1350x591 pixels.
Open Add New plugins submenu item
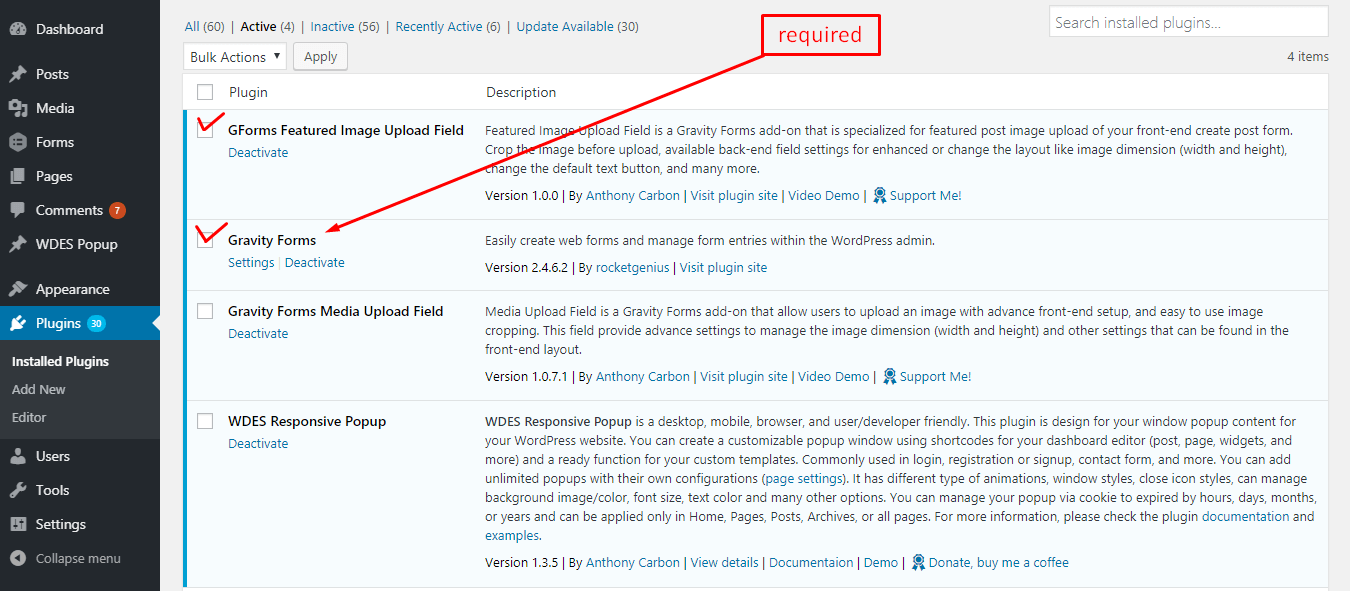pos(39,389)
